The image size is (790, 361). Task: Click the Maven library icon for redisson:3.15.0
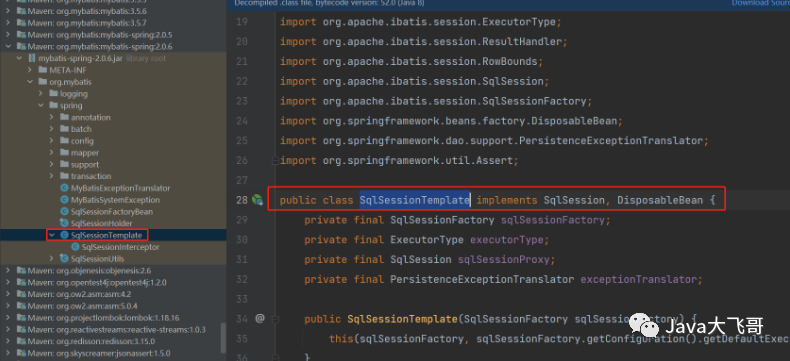21,341
